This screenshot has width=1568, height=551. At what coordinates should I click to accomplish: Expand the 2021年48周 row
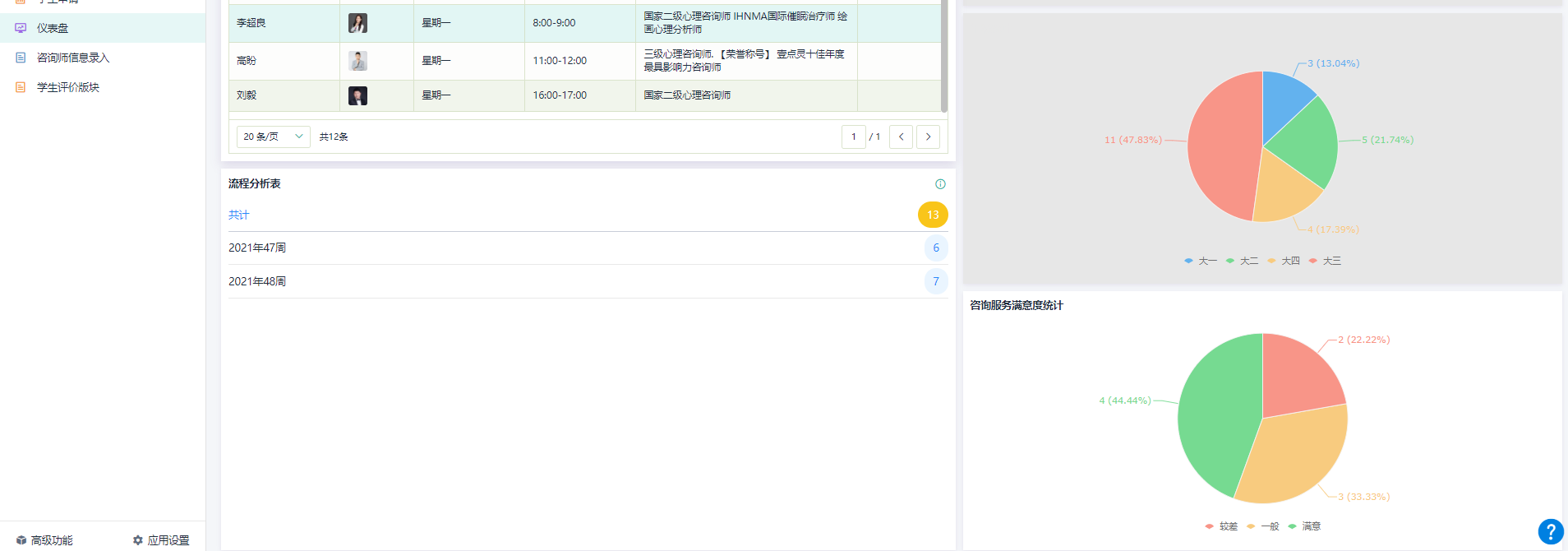[257, 281]
